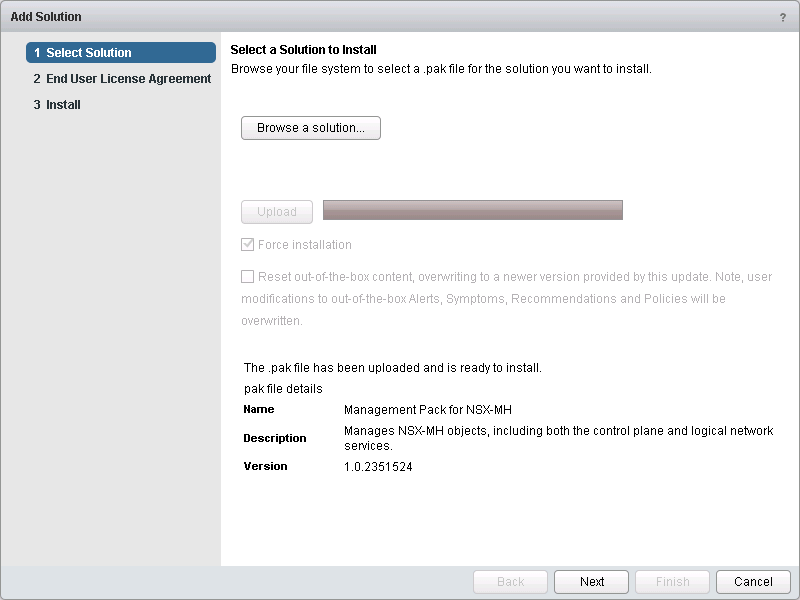Enable the Reset out-of-the-box content checkbox
This screenshot has width=800, height=600.
(x=247, y=277)
